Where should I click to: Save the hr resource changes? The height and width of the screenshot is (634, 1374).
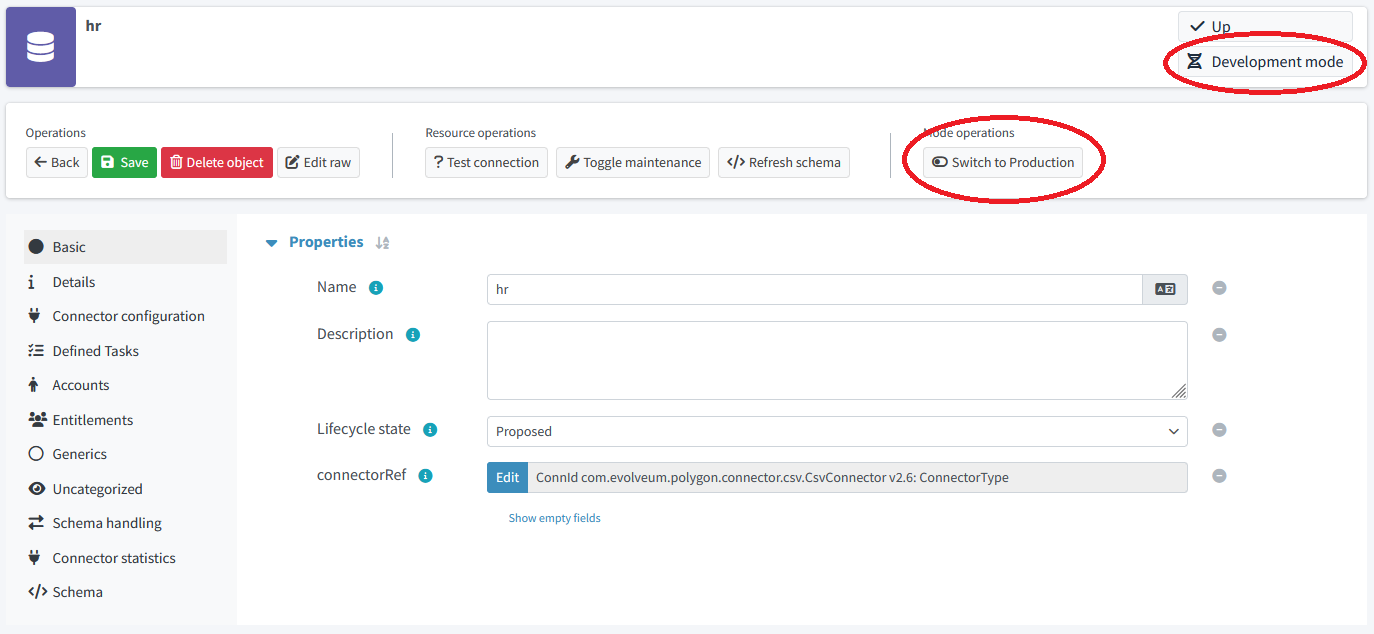(124, 162)
